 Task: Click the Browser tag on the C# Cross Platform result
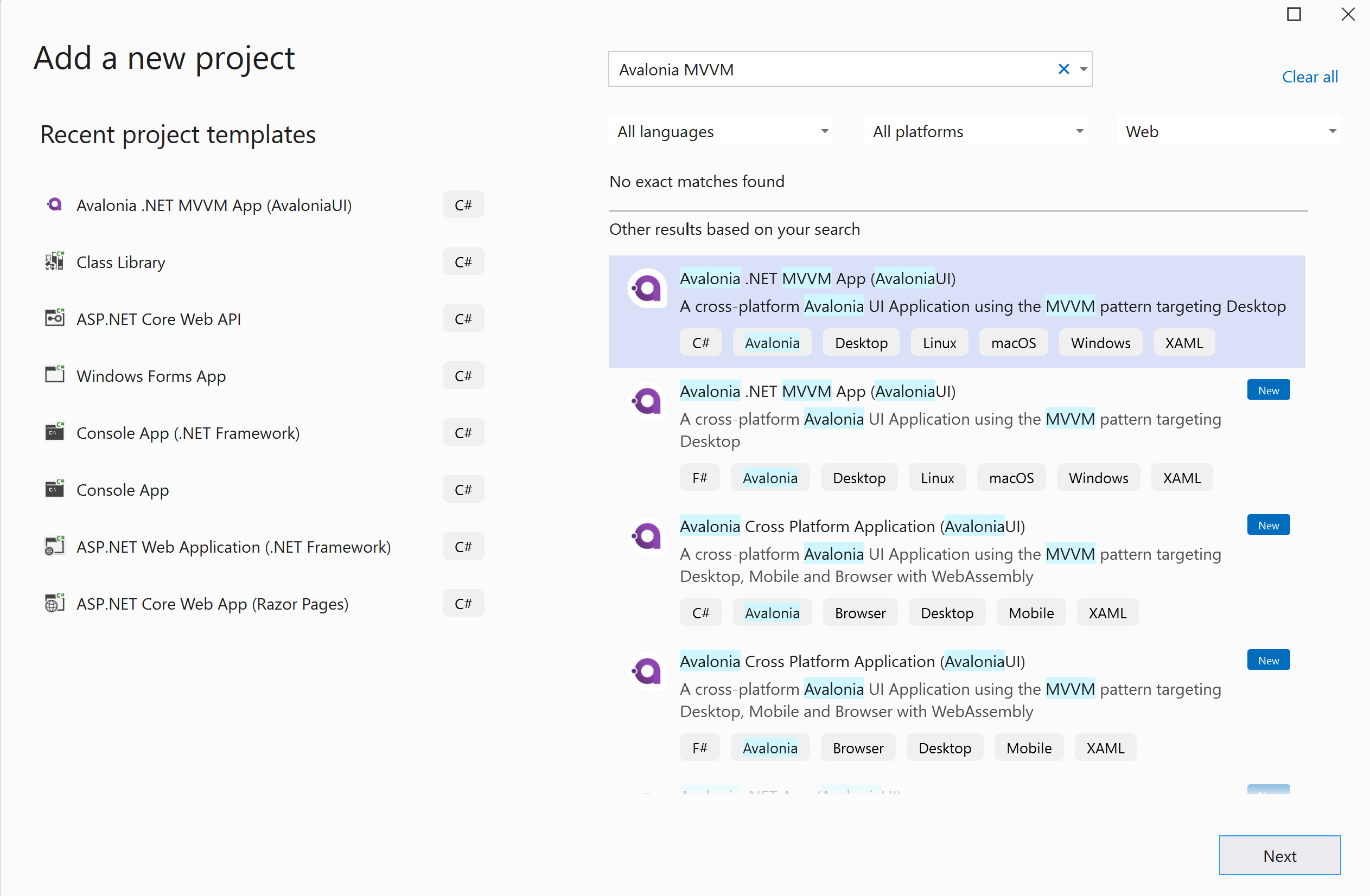[860, 613]
